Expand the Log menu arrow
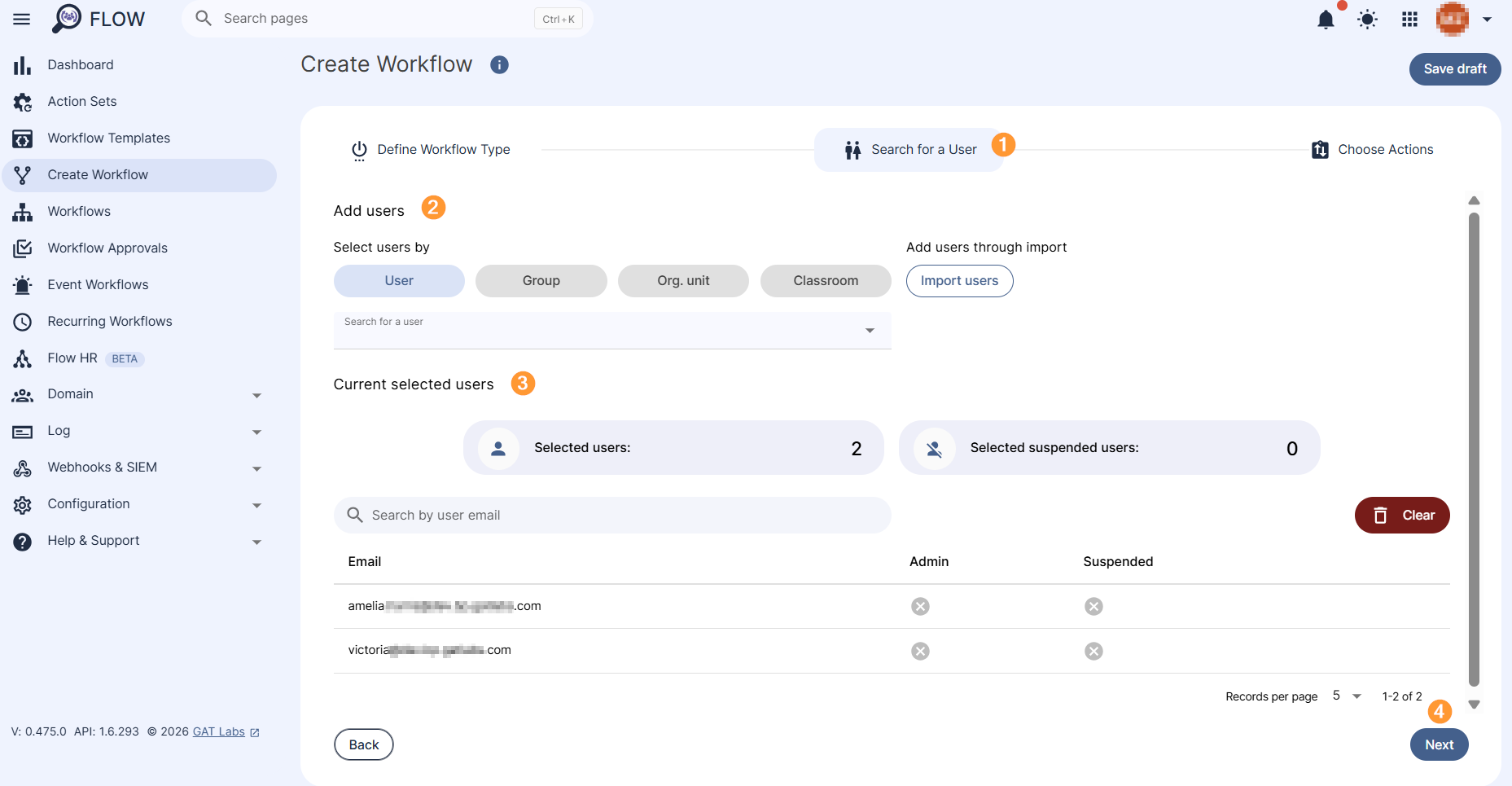Screen dimensions: 1512x786 point(256,433)
